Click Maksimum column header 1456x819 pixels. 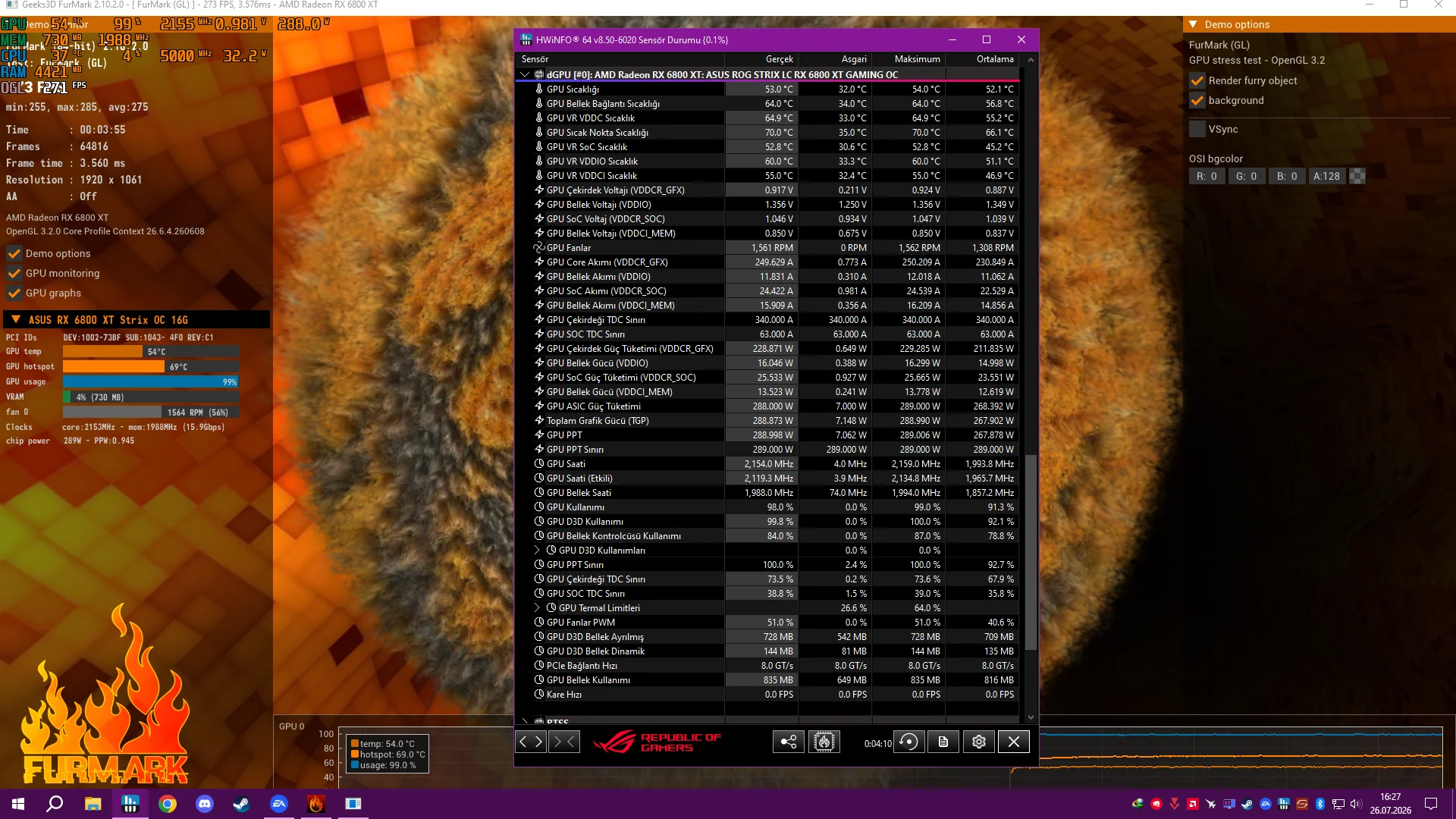[908, 59]
